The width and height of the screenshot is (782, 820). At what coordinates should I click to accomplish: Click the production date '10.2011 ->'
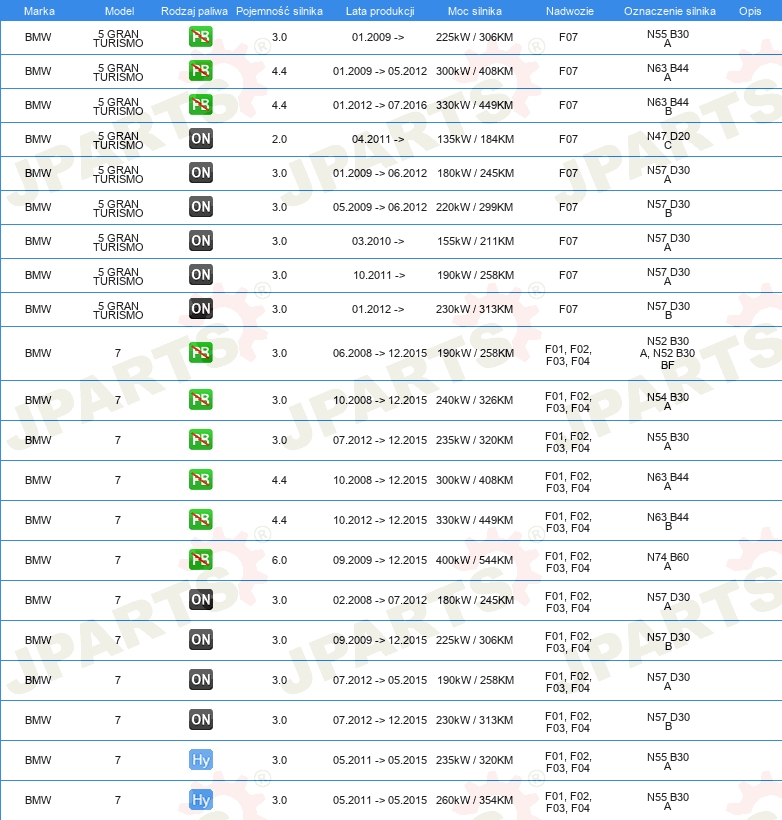[x=379, y=275]
